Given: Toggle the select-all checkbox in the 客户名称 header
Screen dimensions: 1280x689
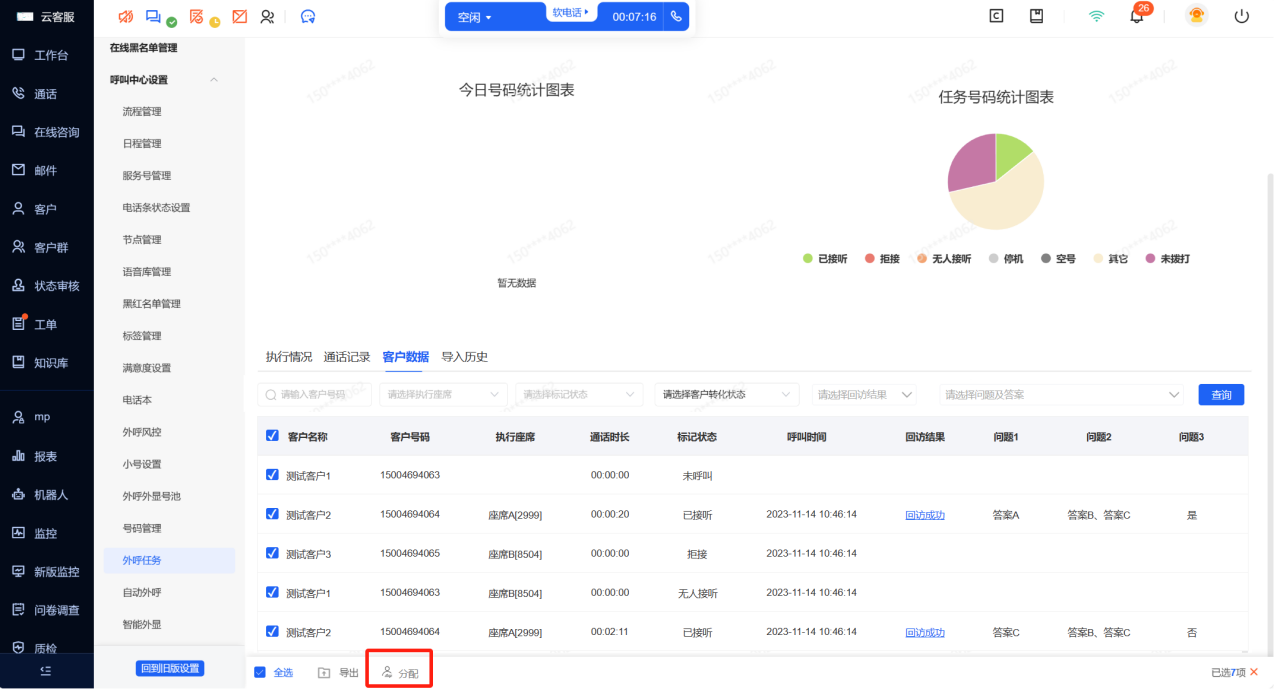Looking at the screenshot, I should coord(272,436).
